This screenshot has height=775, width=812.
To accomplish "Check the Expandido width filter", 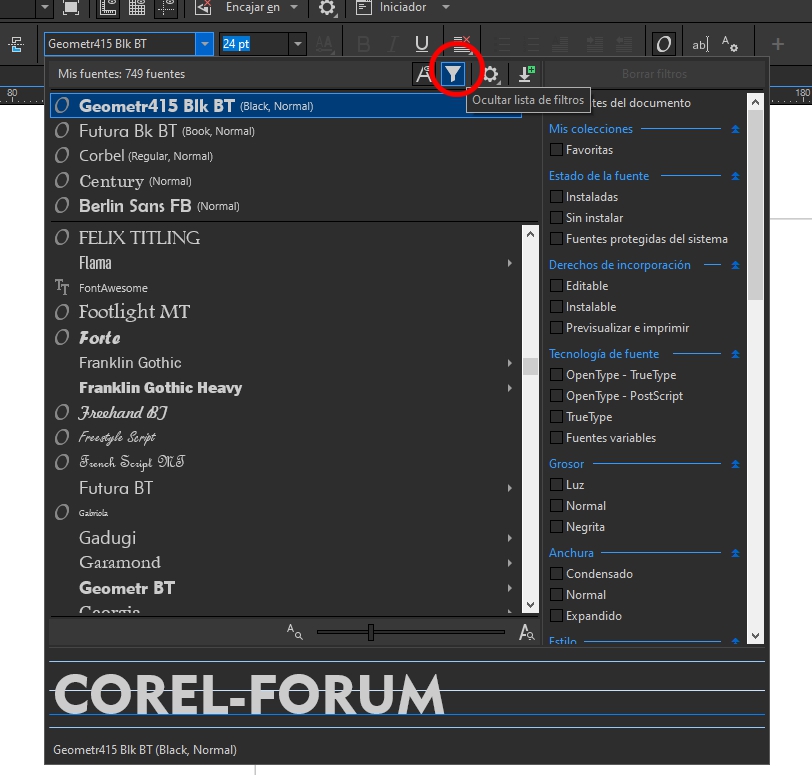I will pos(556,616).
